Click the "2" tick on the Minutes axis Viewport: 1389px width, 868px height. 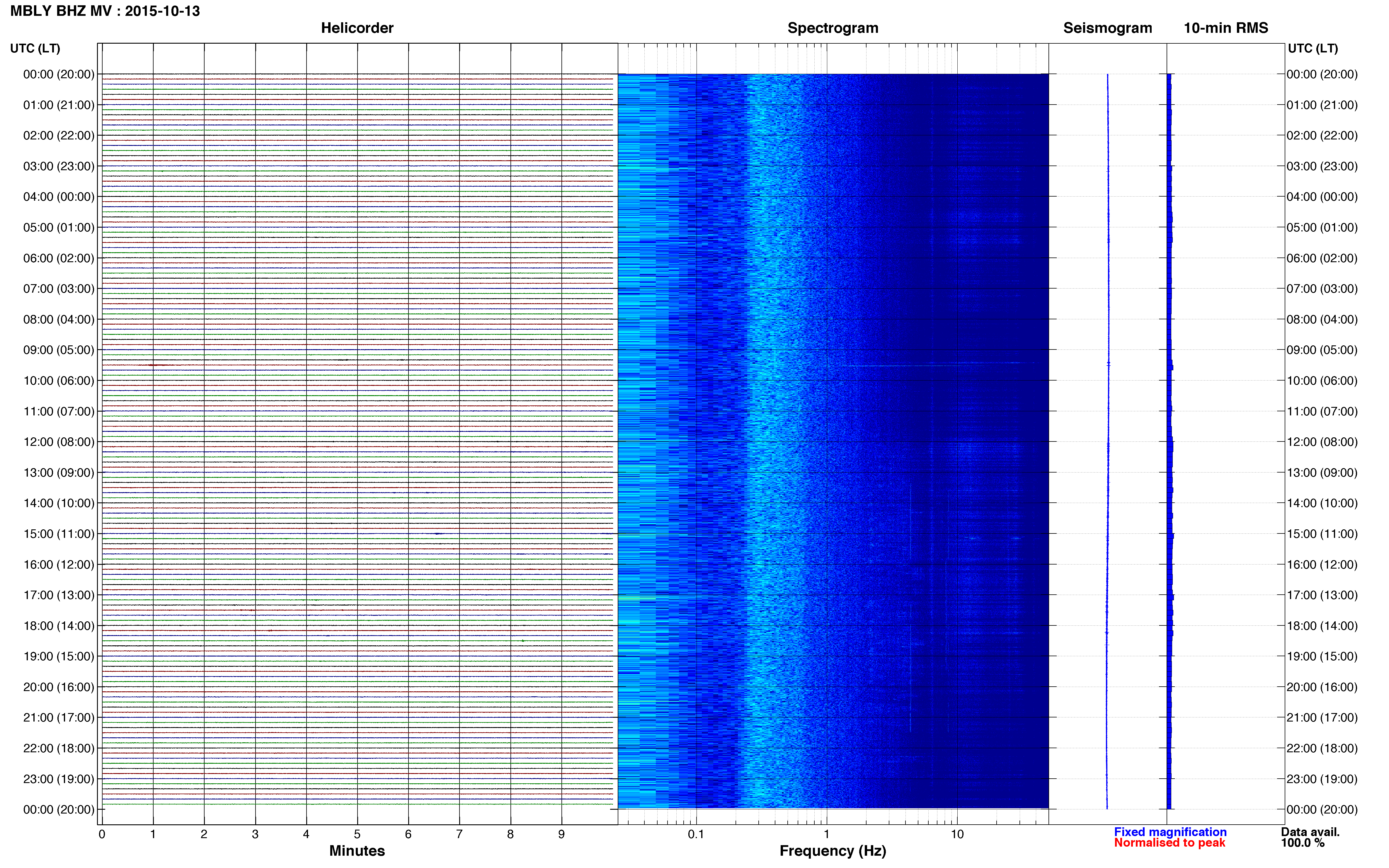coord(204,834)
